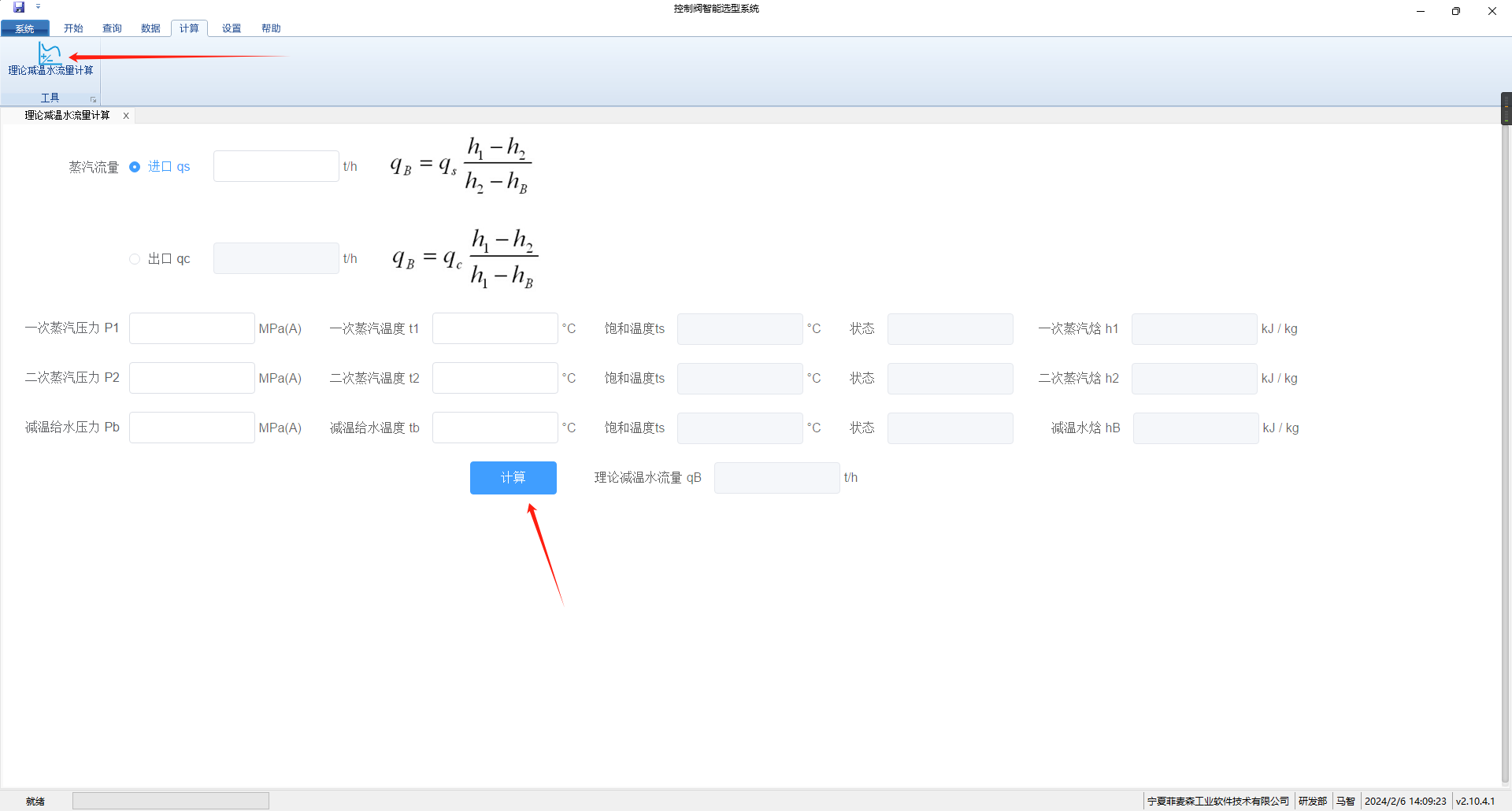Open the 设置 ribbon tab
This screenshot has height=811, width=1512.
(232, 28)
